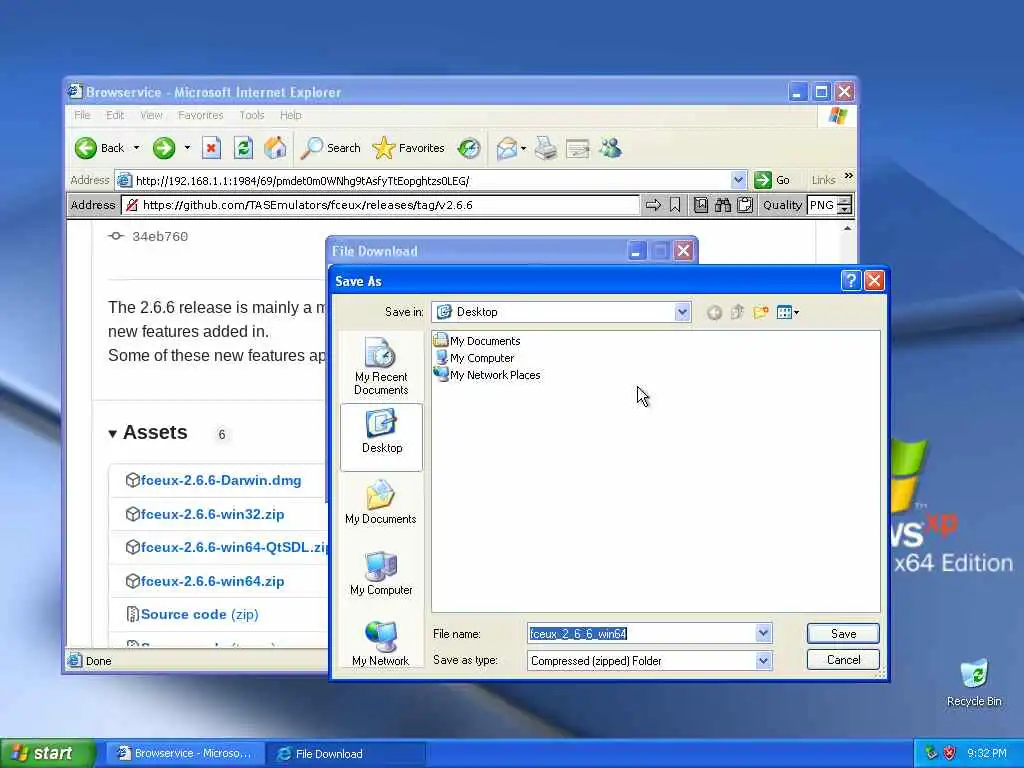Go to My Recent Documents in places bar

(381, 366)
